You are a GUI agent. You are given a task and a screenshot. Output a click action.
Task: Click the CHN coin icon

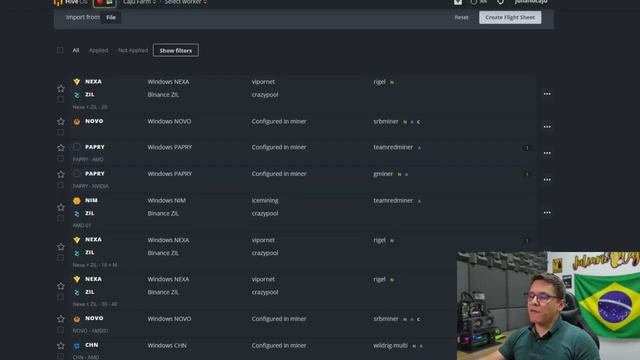(77, 346)
